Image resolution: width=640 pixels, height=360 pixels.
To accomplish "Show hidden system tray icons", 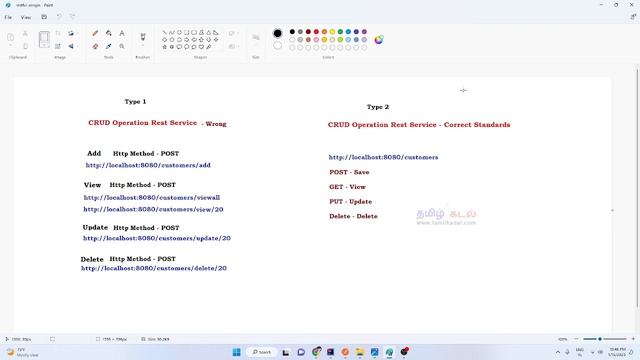I will [x=558, y=352].
